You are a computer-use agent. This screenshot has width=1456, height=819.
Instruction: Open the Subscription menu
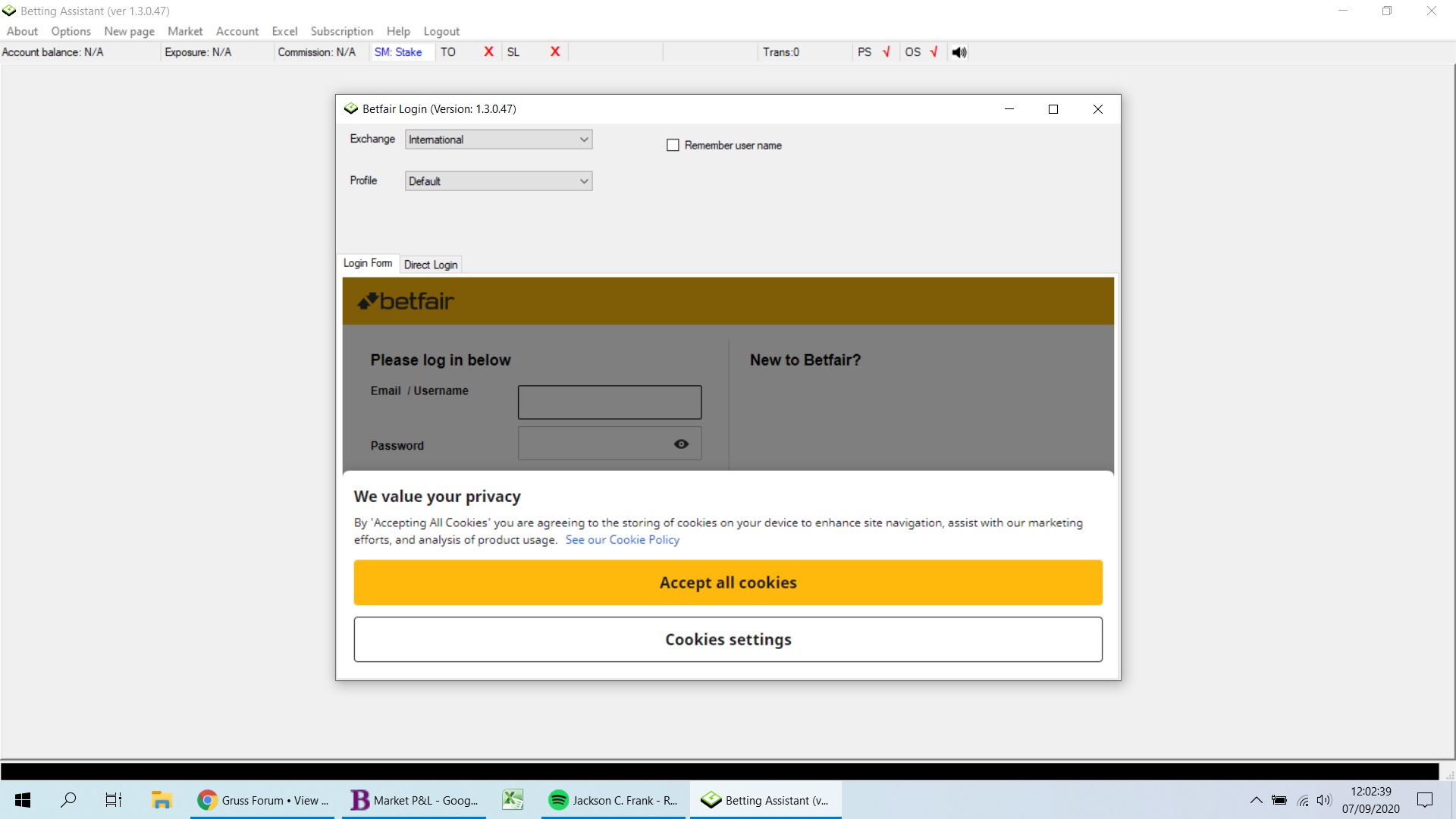[x=342, y=31]
